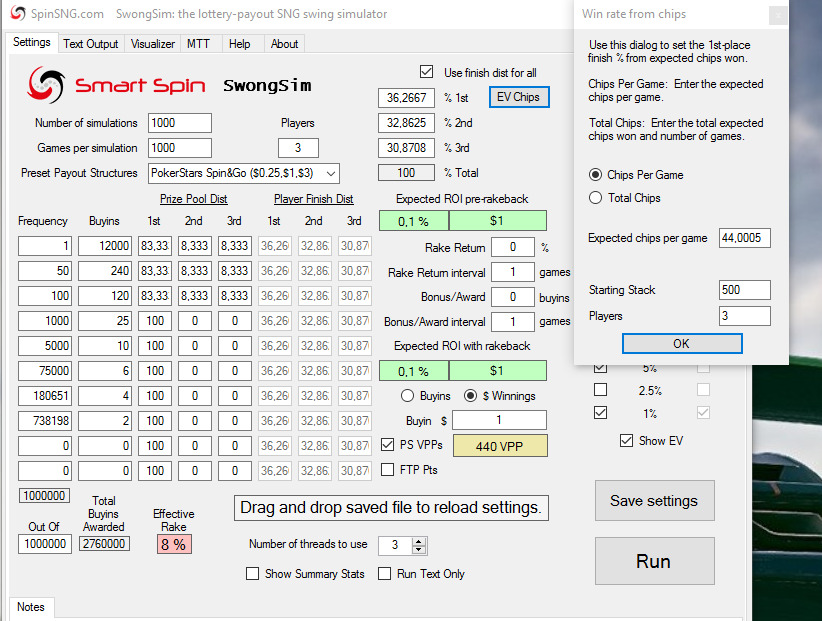The width and height of the screenshot is (822, 621).
Task: Enable Run Text Only checkbox
Action: click(x=384, y=574)
